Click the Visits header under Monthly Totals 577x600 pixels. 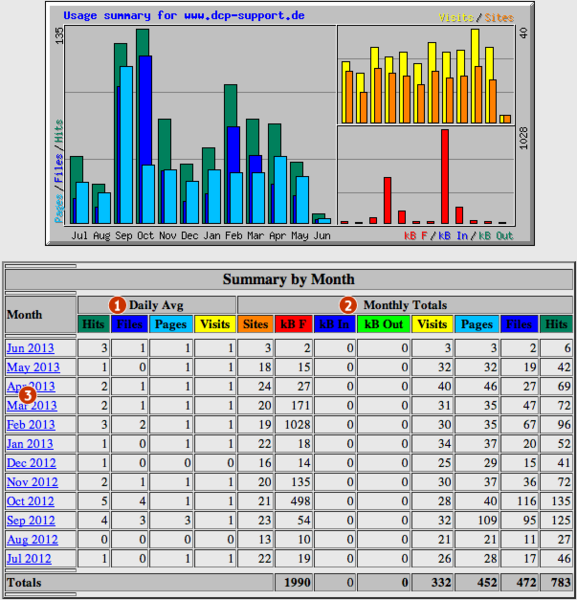pos(432,324)
